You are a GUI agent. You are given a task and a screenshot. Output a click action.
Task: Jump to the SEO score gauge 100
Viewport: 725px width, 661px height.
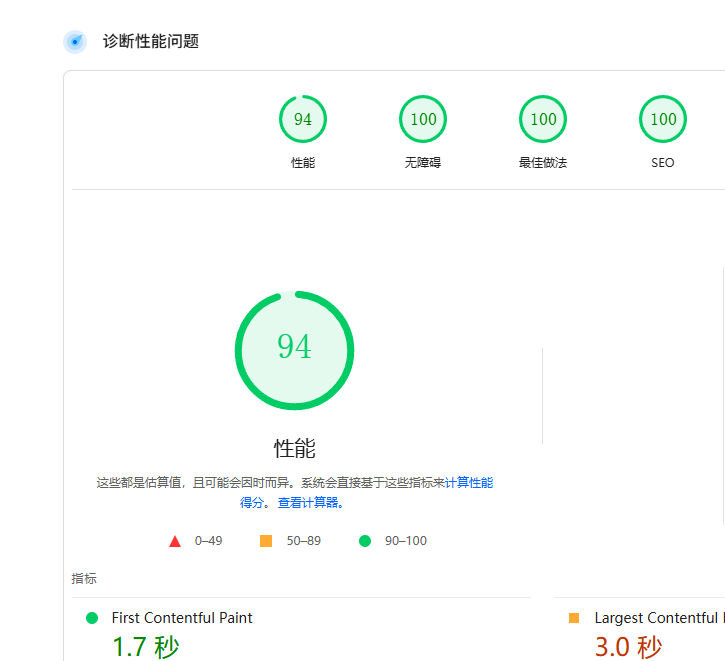(663, 119)
